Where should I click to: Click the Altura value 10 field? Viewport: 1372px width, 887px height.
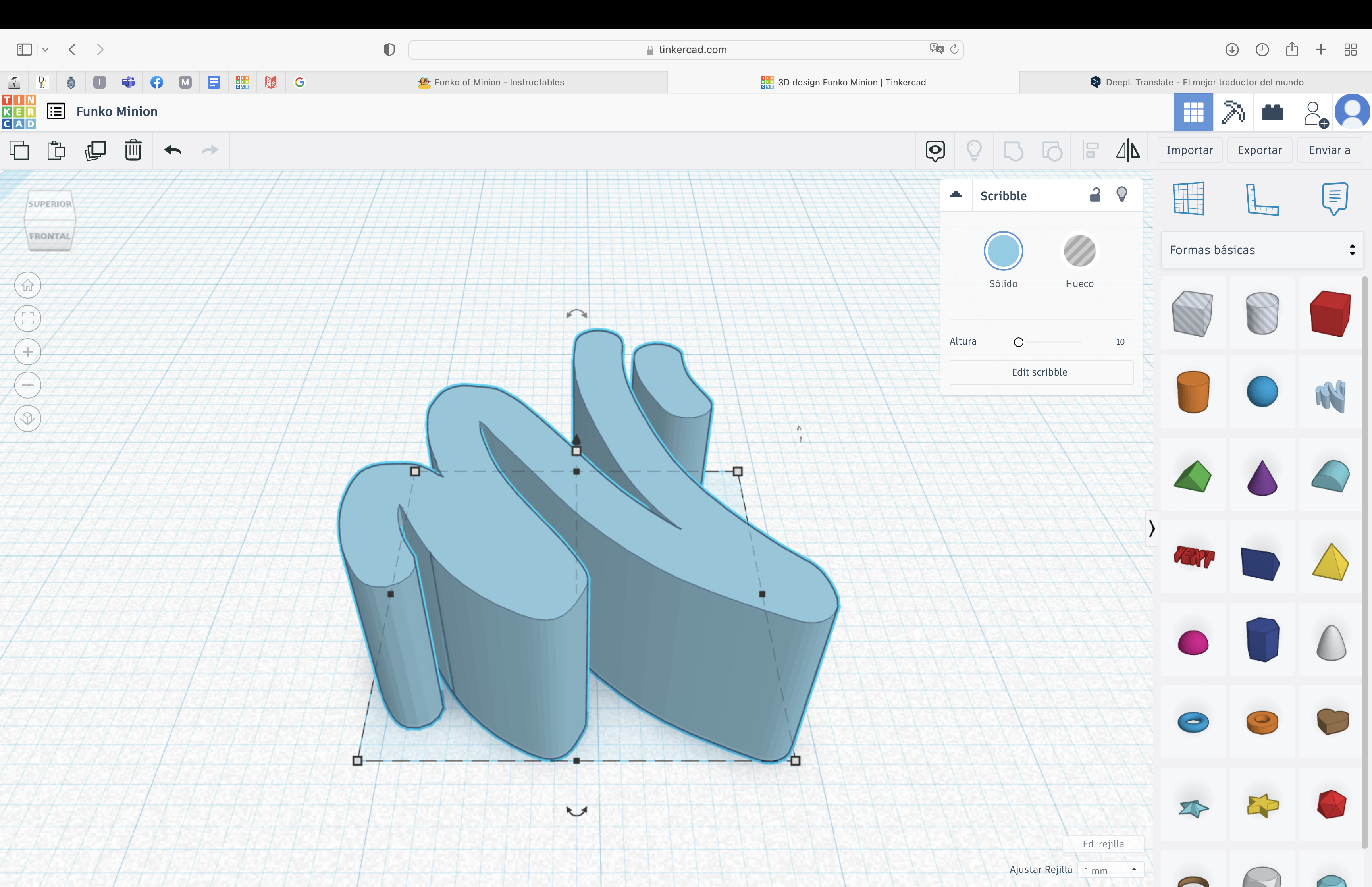pos(1120,341)
